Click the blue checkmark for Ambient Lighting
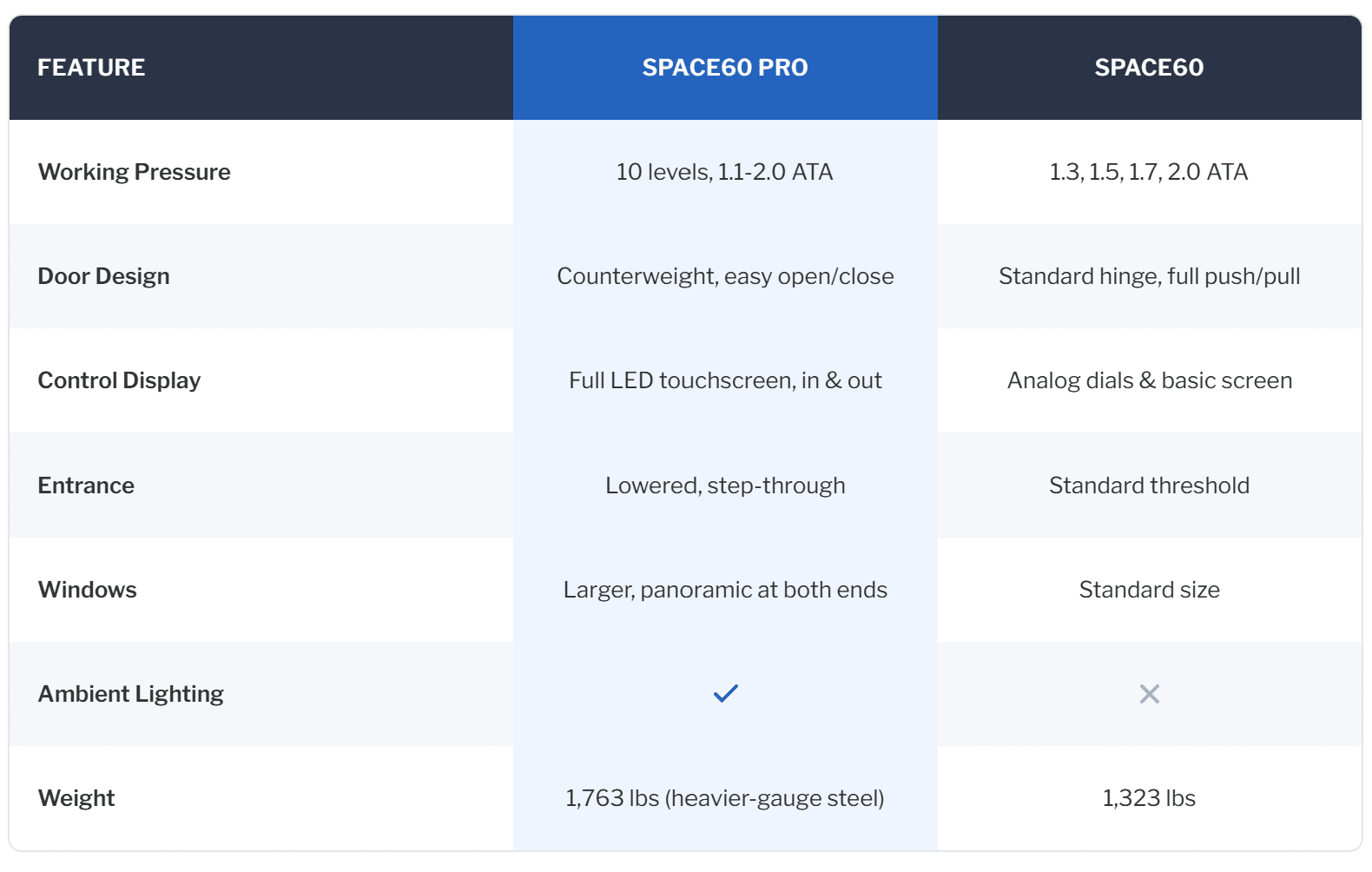Viewport: 1372px width, 872px height. pos(725,693)
